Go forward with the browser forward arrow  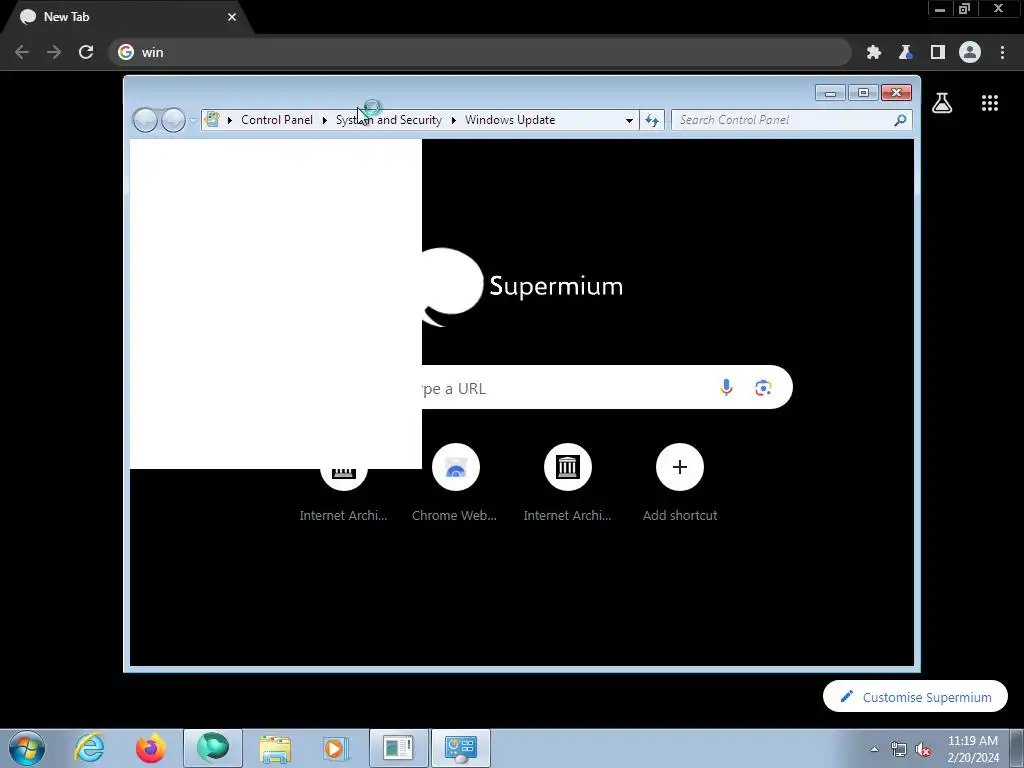pyautogui.click(x=54, y=52)
